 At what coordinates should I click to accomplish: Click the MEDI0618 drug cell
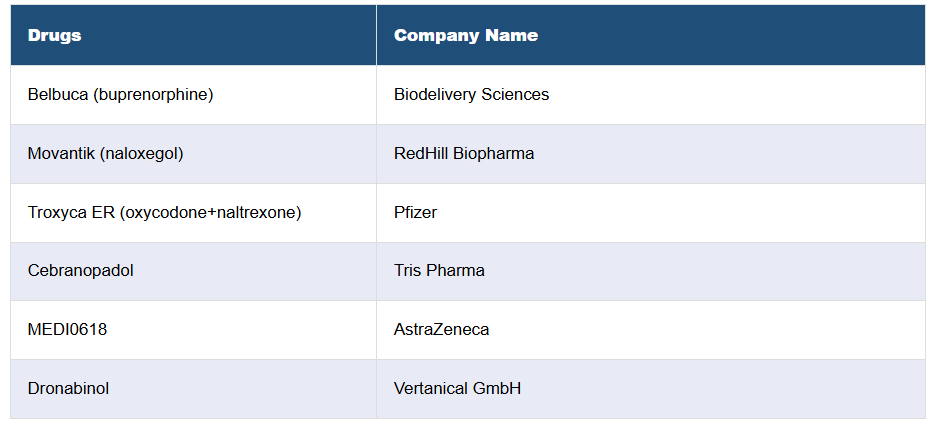coord(67,330)
